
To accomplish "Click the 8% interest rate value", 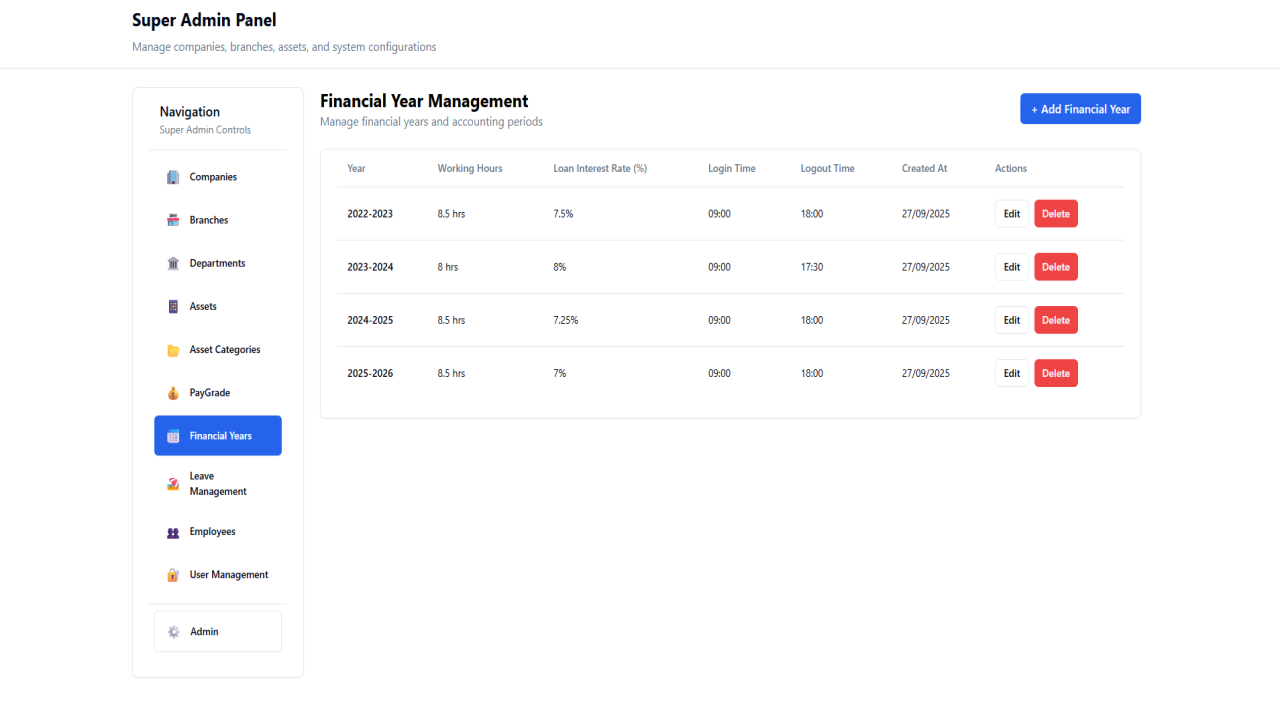I will tap(560, 267).
